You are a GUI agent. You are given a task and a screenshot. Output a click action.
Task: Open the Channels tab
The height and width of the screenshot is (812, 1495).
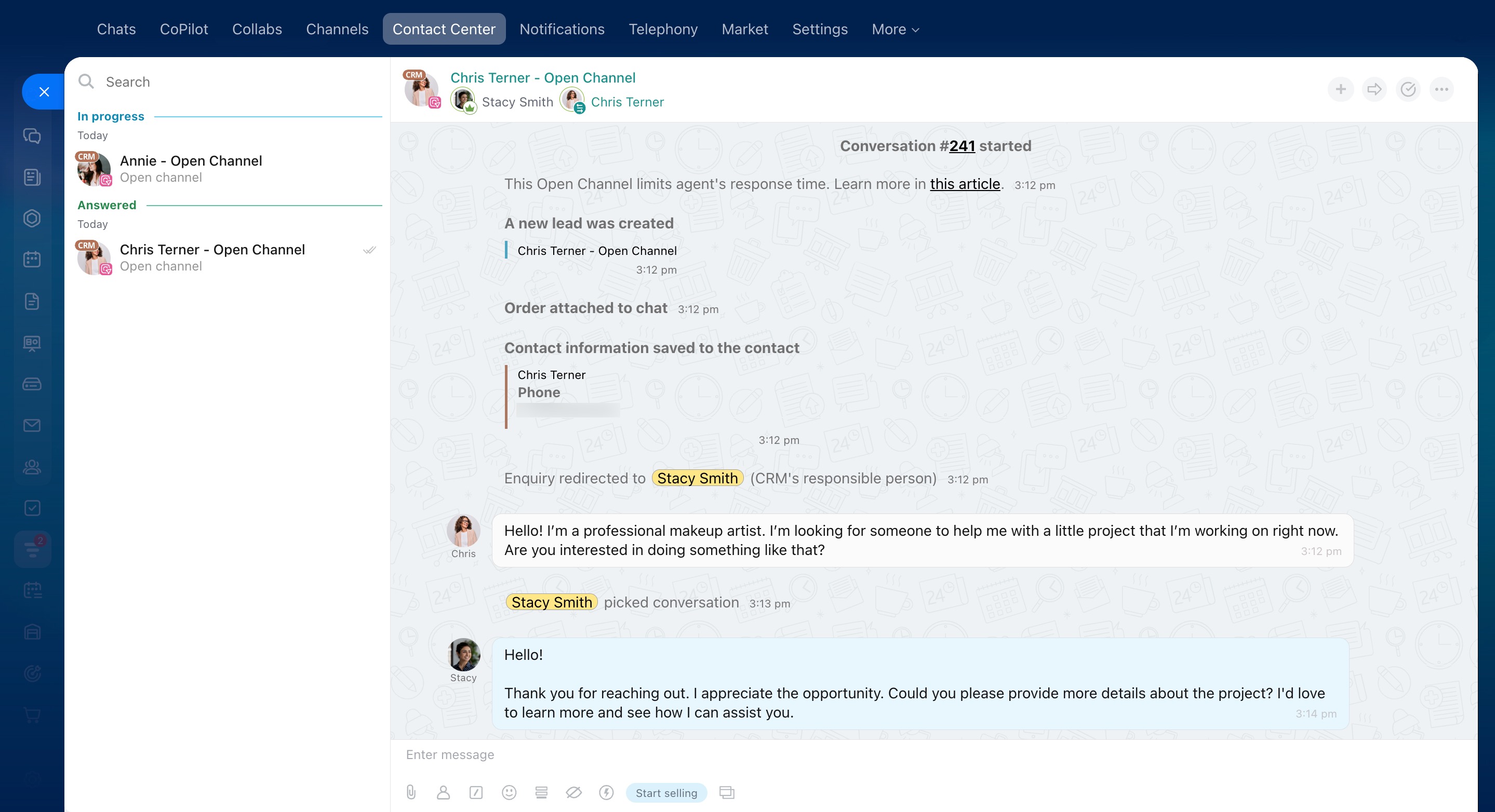[x=337, y=29]
